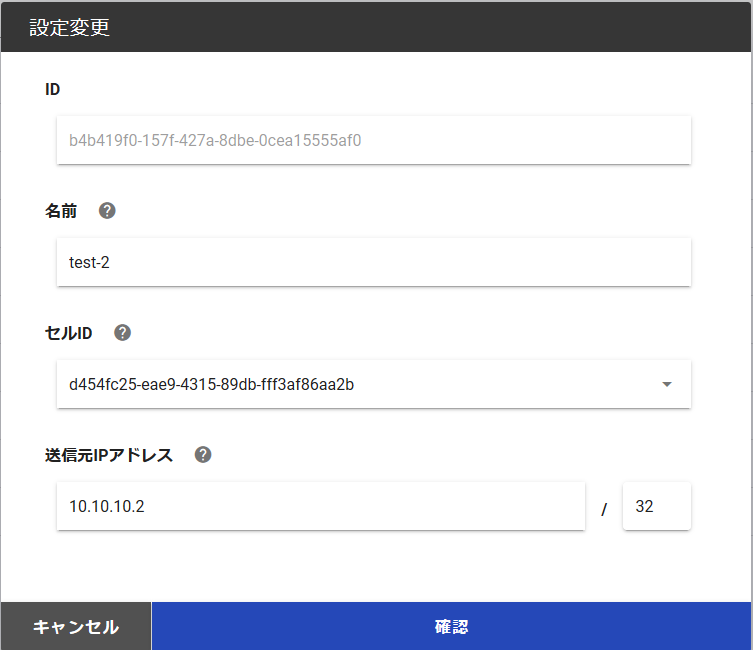The height and width of the screenshot is (650, 753).
Task: Focus the subnet prefix field showing 32
Action: (657, 506)
